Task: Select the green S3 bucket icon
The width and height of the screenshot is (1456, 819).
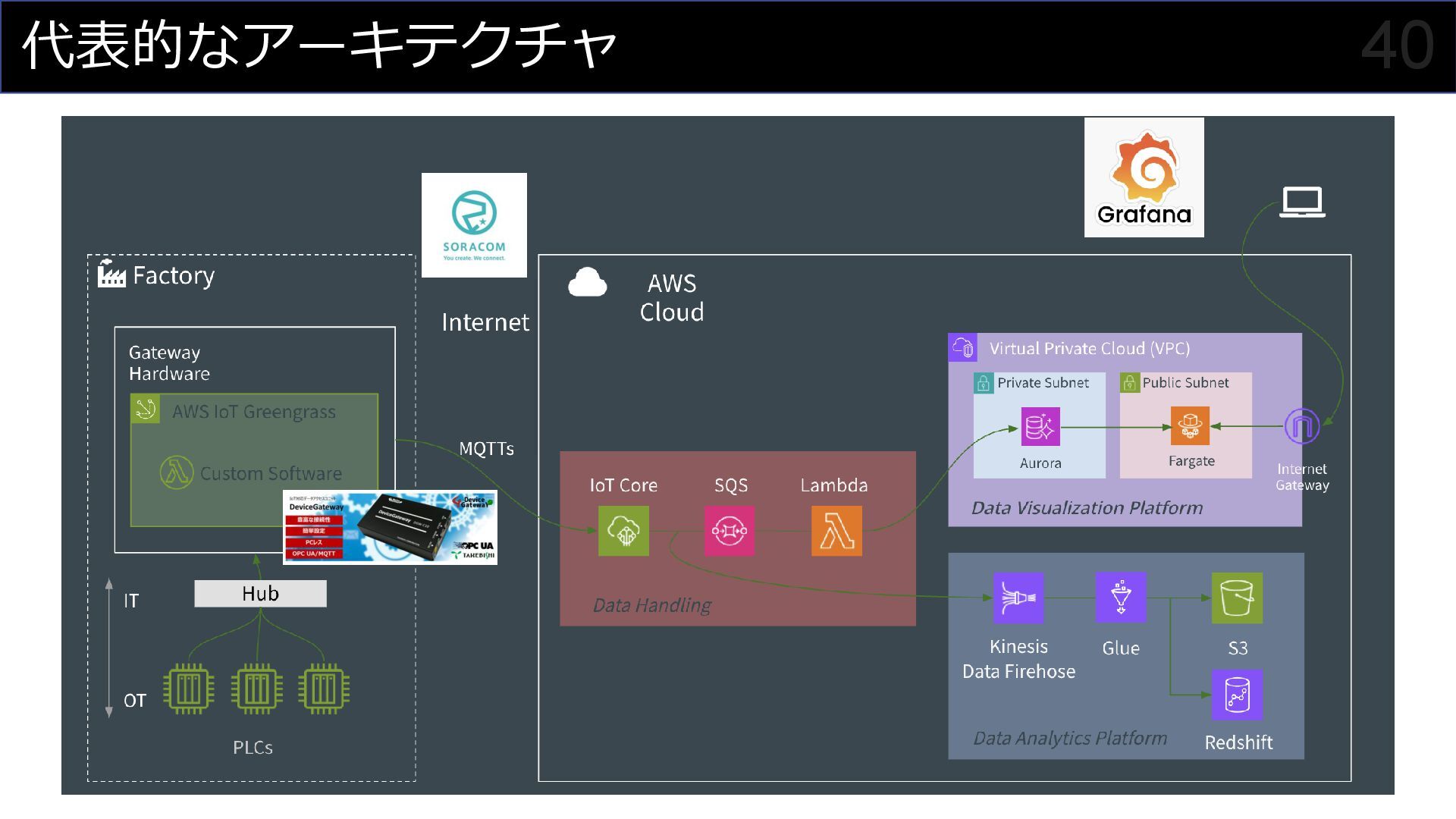Action: [x=1237, y=598]
